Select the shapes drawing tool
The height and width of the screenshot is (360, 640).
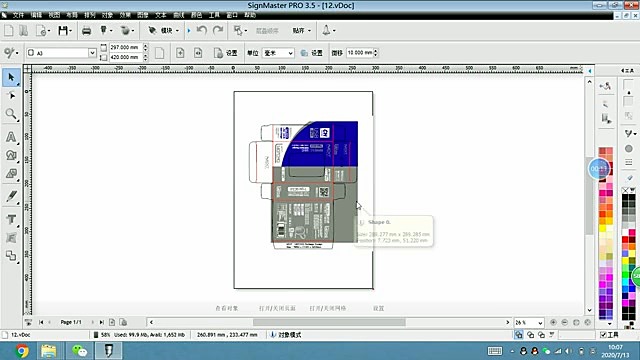[x=11, y=156]
